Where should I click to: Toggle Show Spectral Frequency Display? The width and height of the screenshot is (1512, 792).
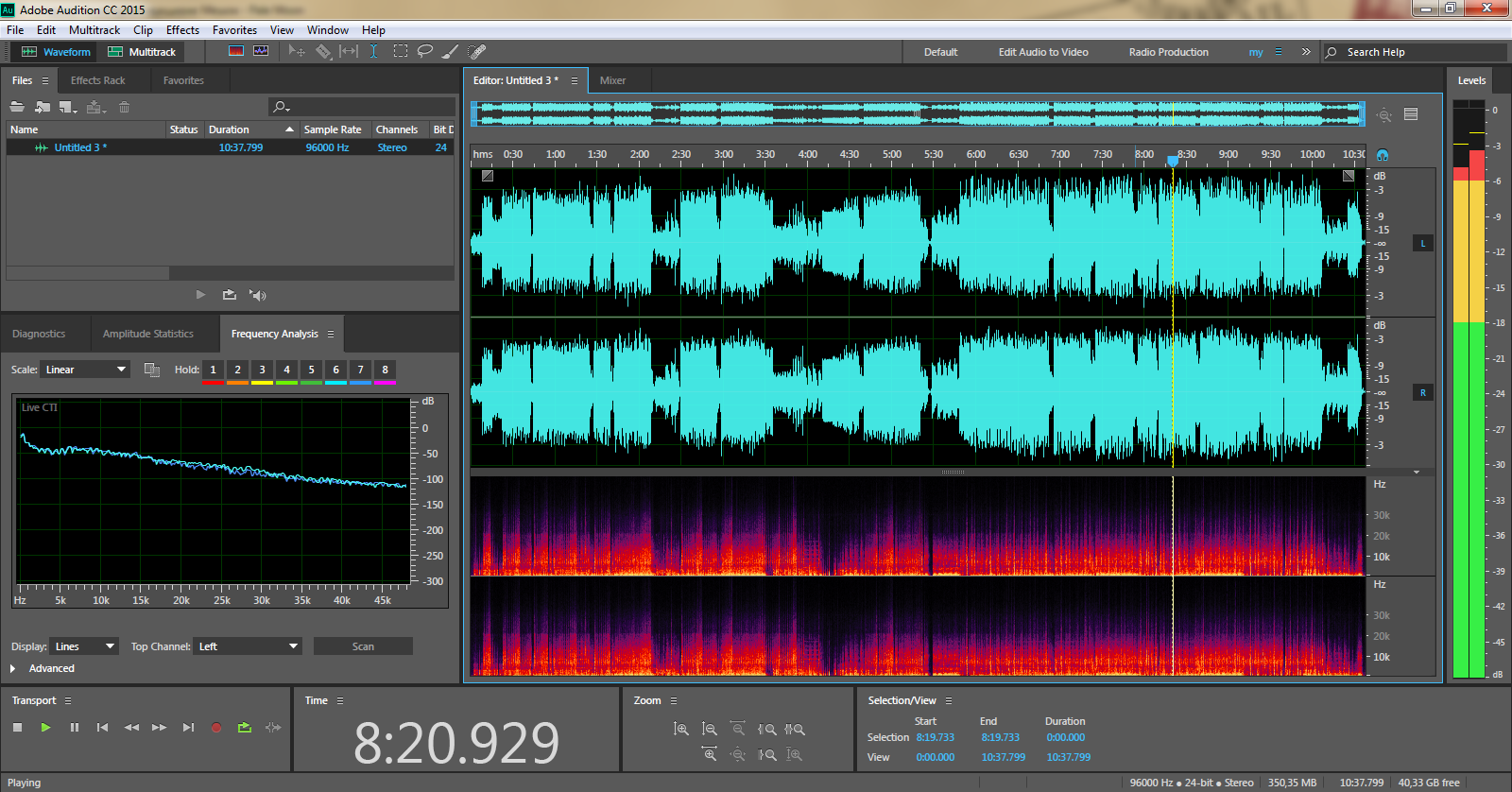(236, 51)
